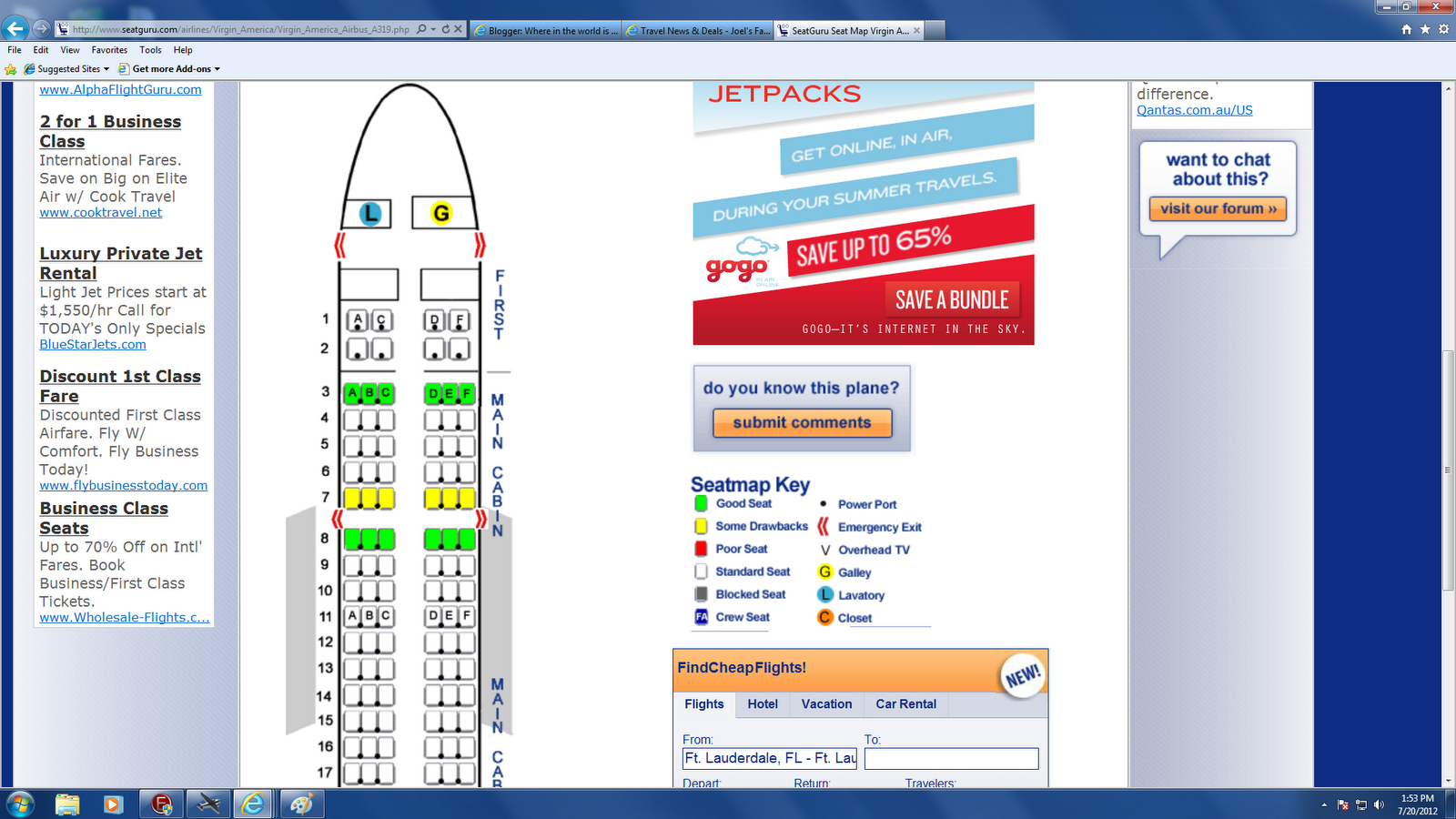Image resolution: width=1456 pixels, height=819 pixels.
Task: Click the Emergency Exit icon in key
Action: tap(824, 527)
